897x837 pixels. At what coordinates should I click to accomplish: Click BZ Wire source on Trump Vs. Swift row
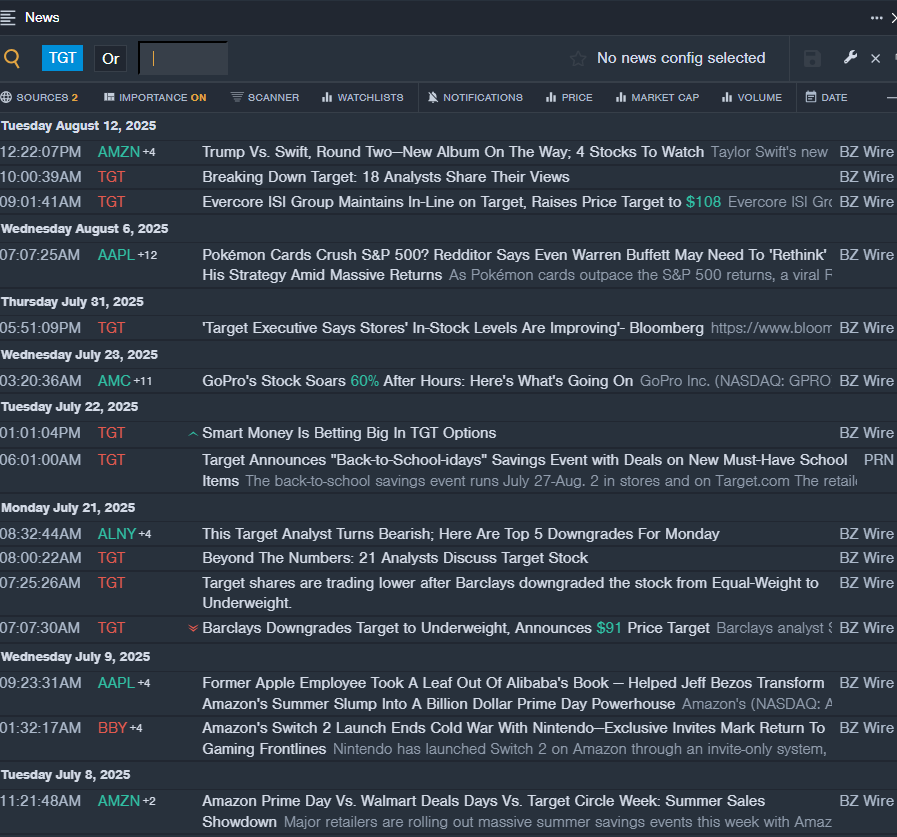[866, 152]
